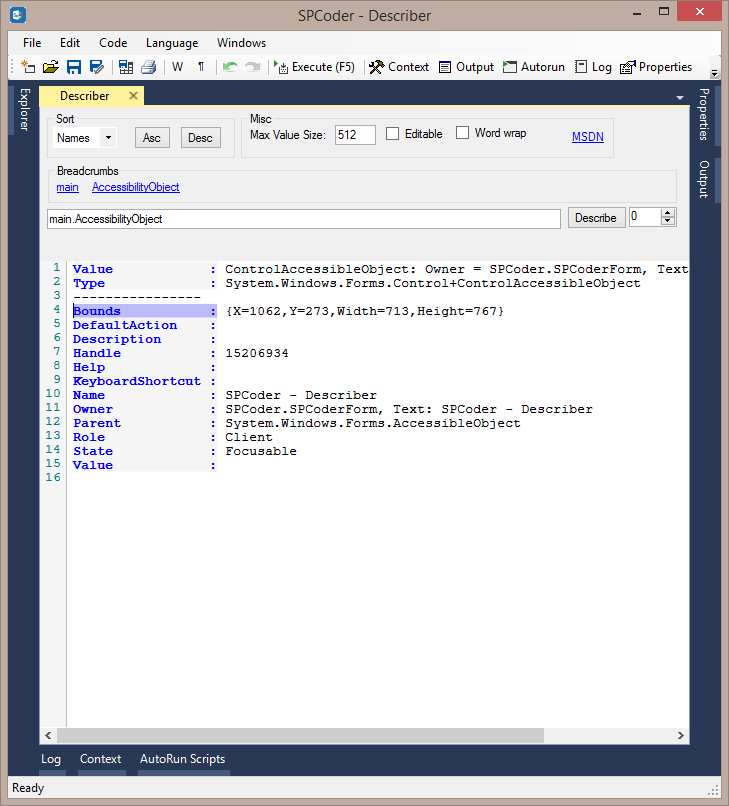Screen dimensions: 729x806
Task: Click the Role value Client
Action: point(249,437)
